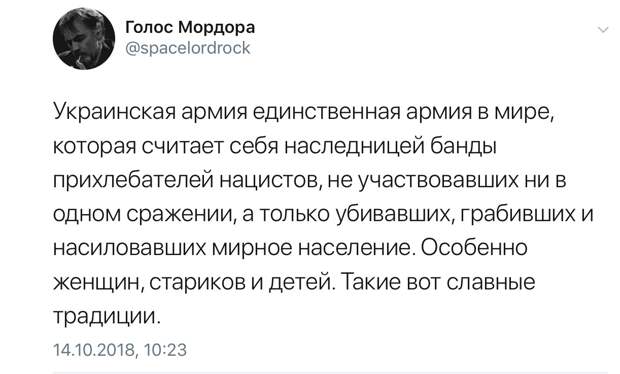Click the 14.10.2018, 10:23 timestamp
The image size is (620, 374).
(119, 350)
